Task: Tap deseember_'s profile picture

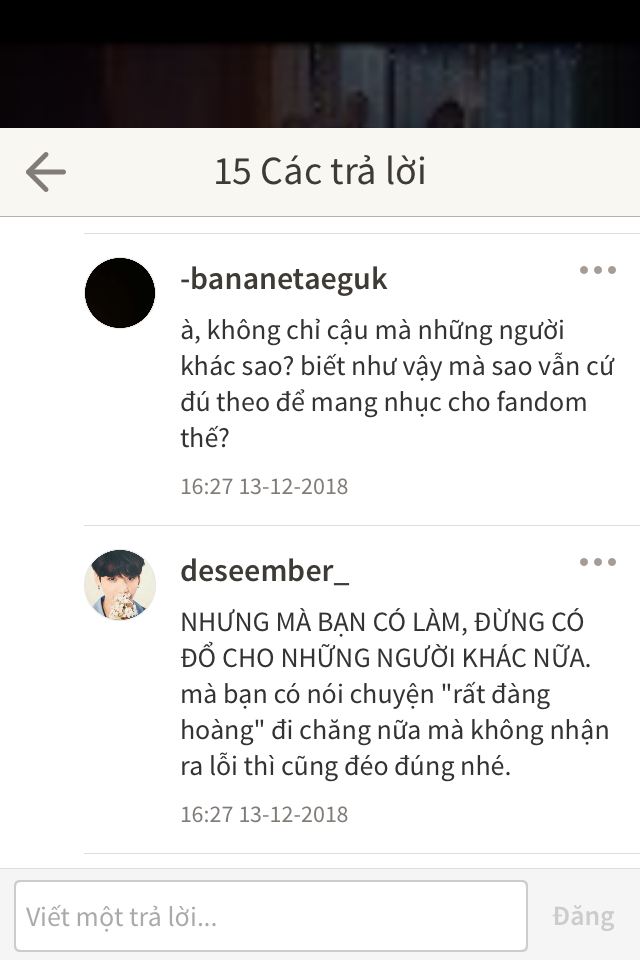Action: tap(120, 585)
